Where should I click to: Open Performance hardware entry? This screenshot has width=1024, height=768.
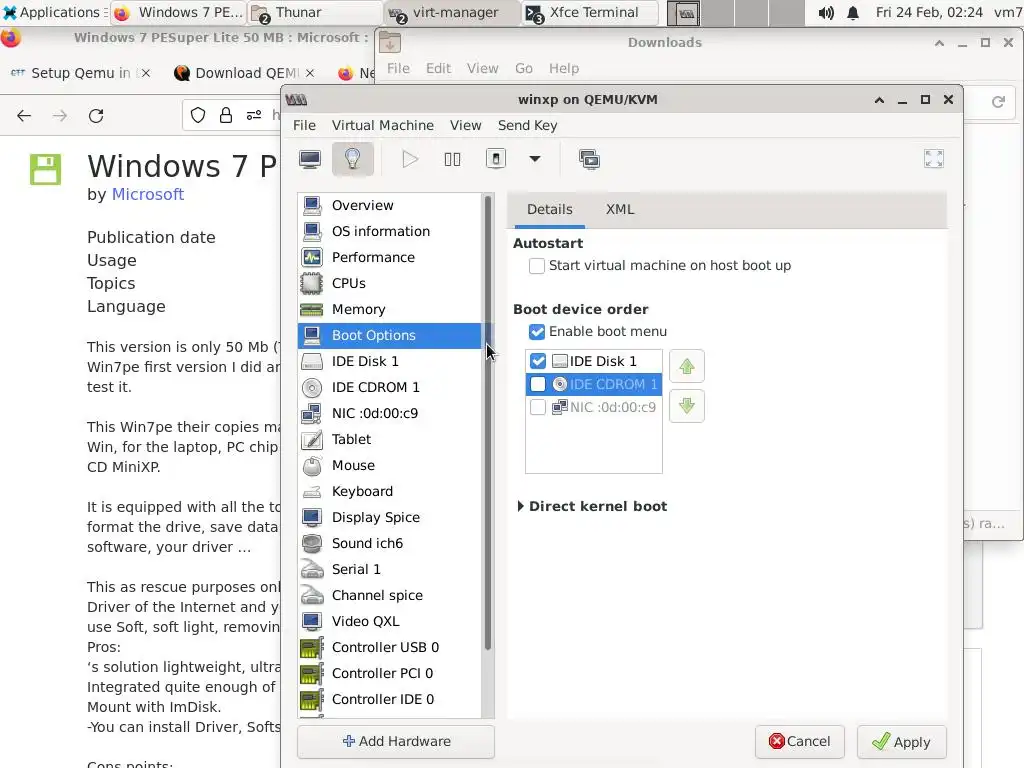tap(390, 257)
